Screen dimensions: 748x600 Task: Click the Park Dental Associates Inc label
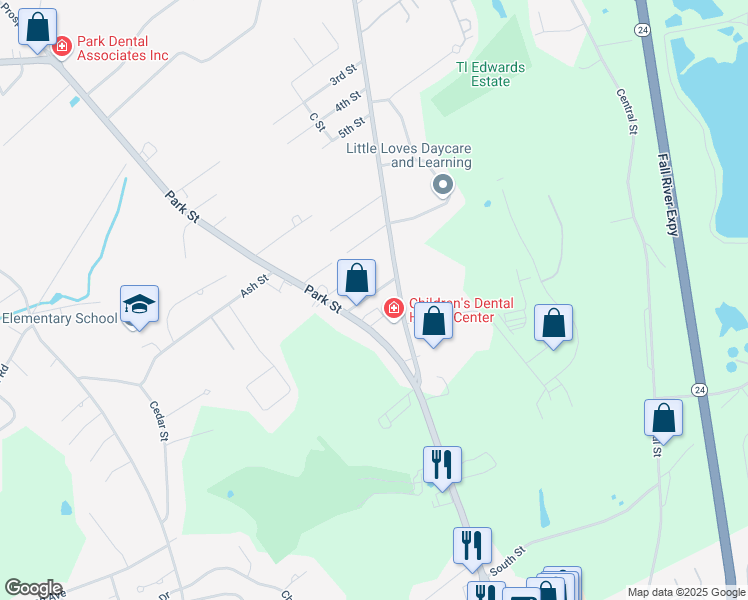pos(123,48)
